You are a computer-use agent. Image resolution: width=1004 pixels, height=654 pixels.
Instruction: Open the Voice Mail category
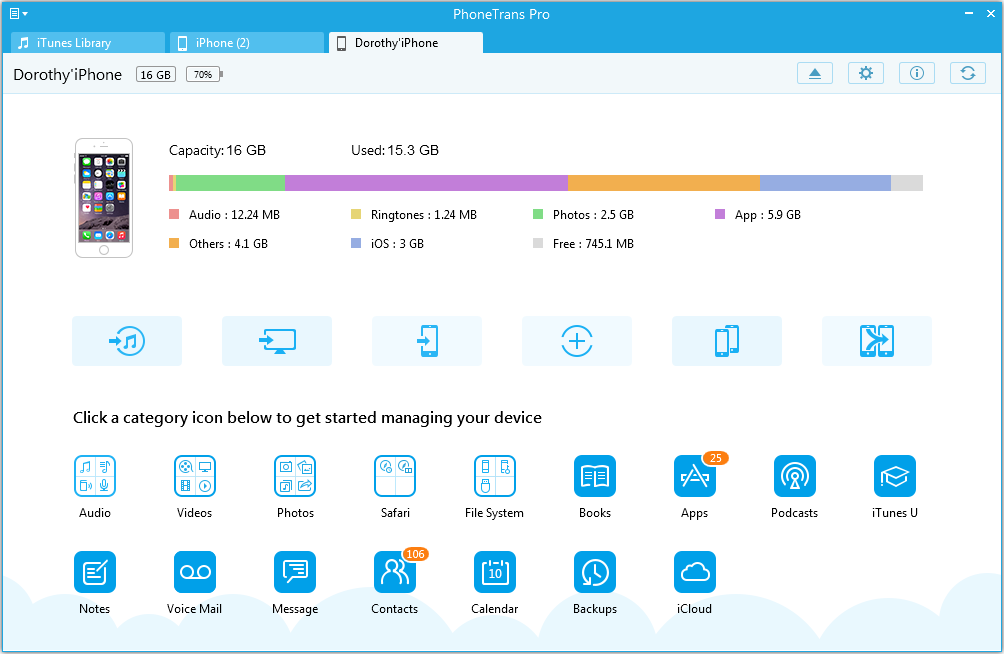pos(195,573)
